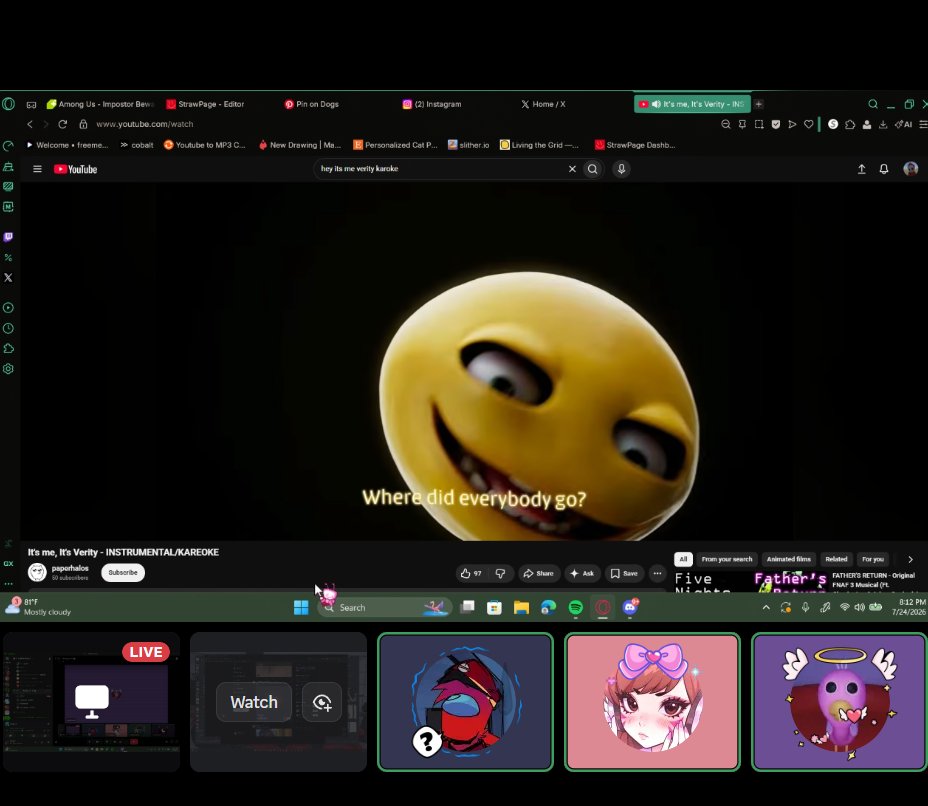Click the YouTube search box text
Screen dimensions: 928x806
(359, 169)
